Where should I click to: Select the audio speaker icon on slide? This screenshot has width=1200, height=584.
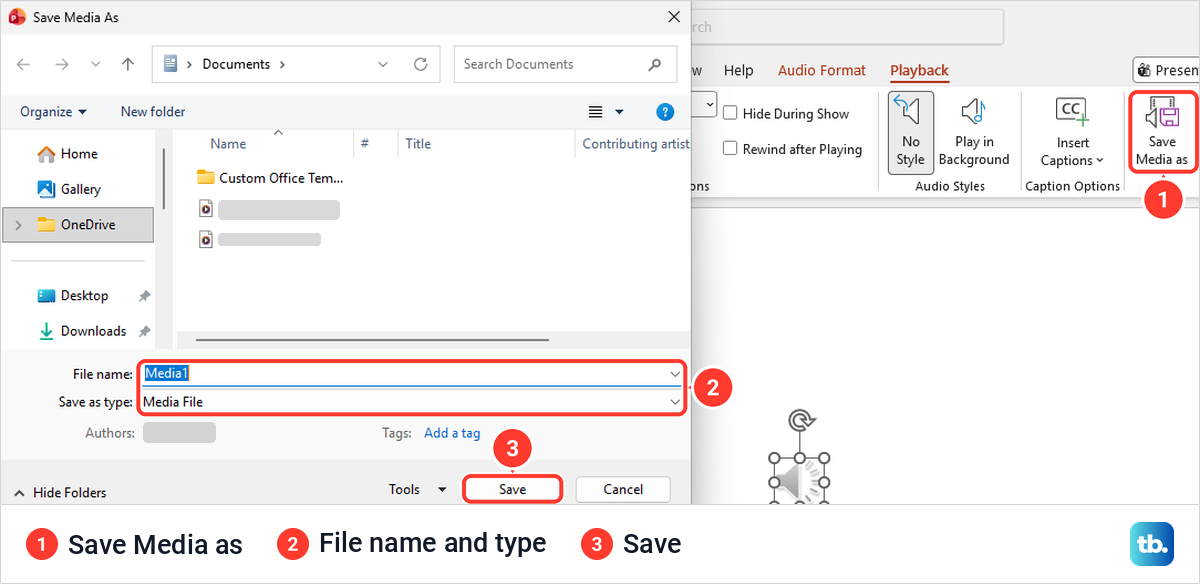pyautogui.click(x=798, y=480)
